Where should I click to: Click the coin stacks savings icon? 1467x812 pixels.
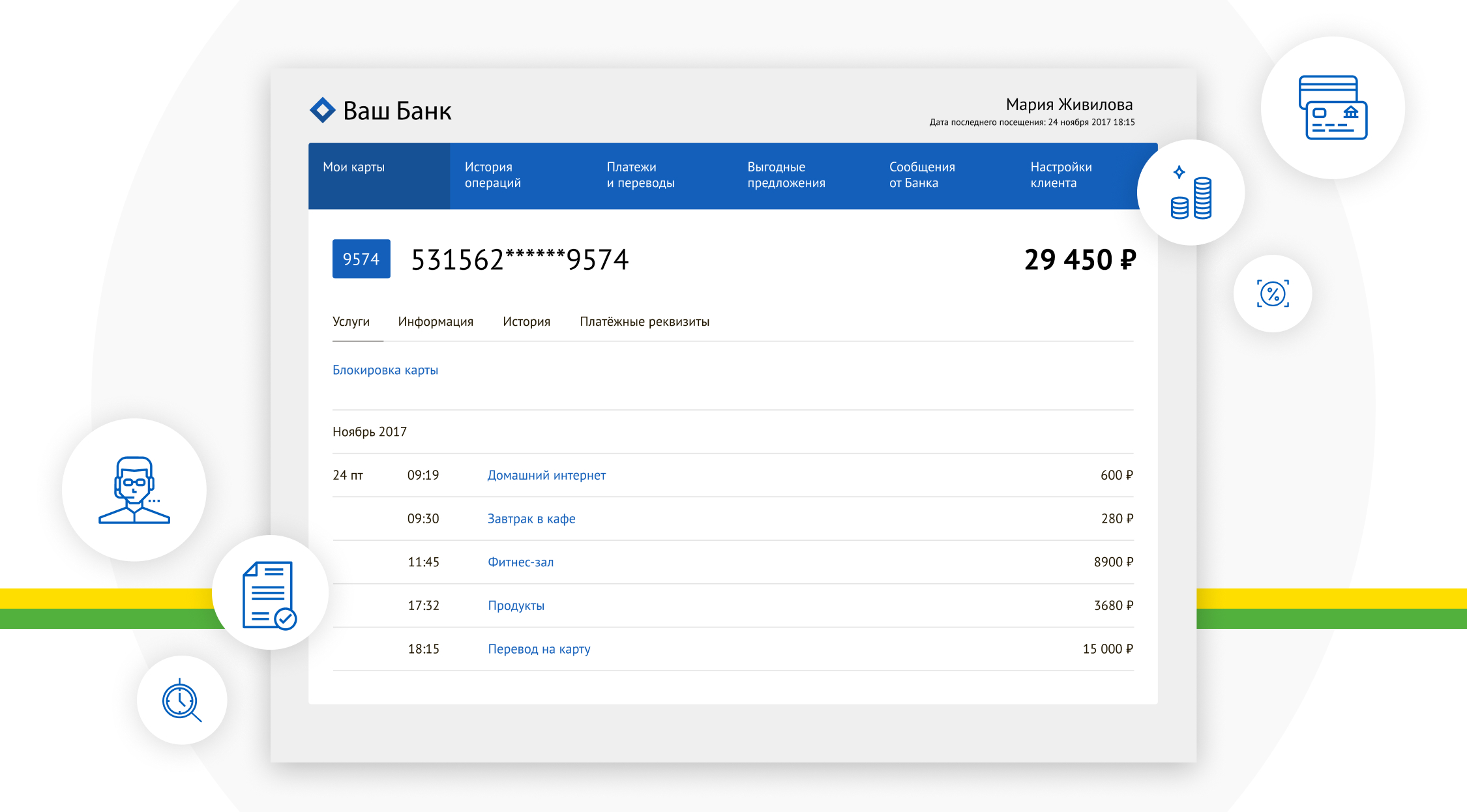point(1191,194)
